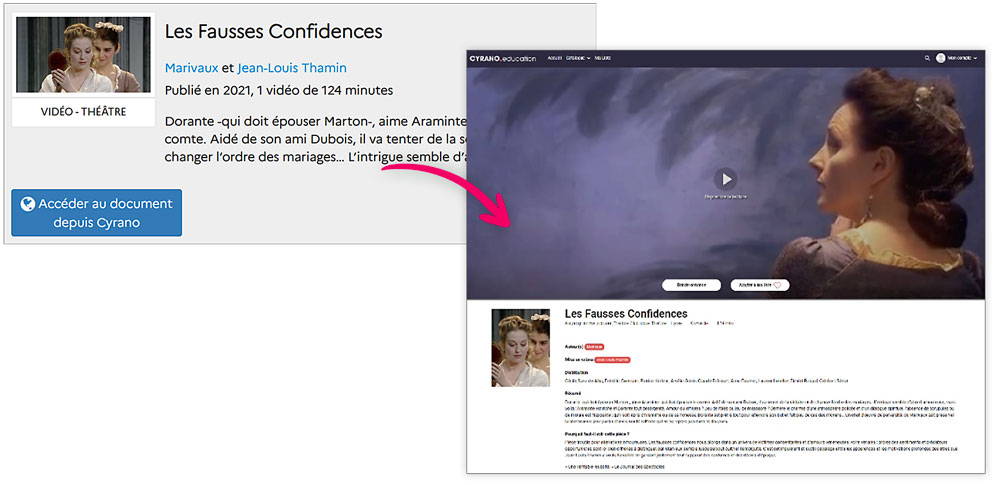Expand the Mon compte dropdown

(962, 58)
